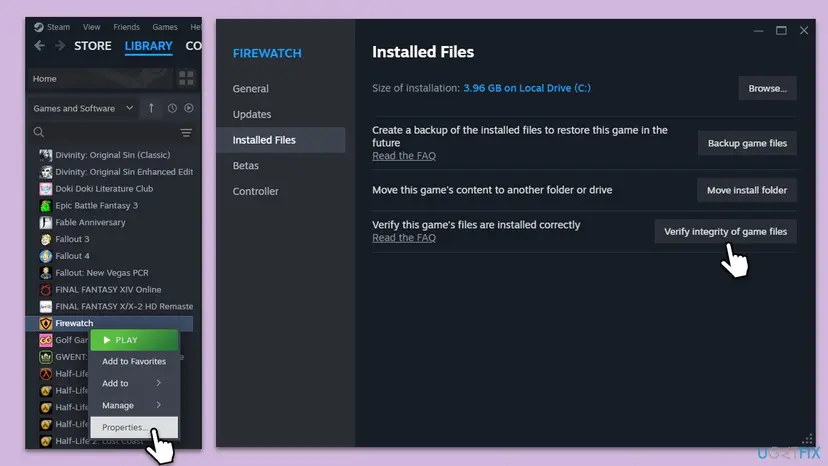Switch to the LIBRARY tab
The height and width of the screenshot is (466, 828).
tap(148, 46)
